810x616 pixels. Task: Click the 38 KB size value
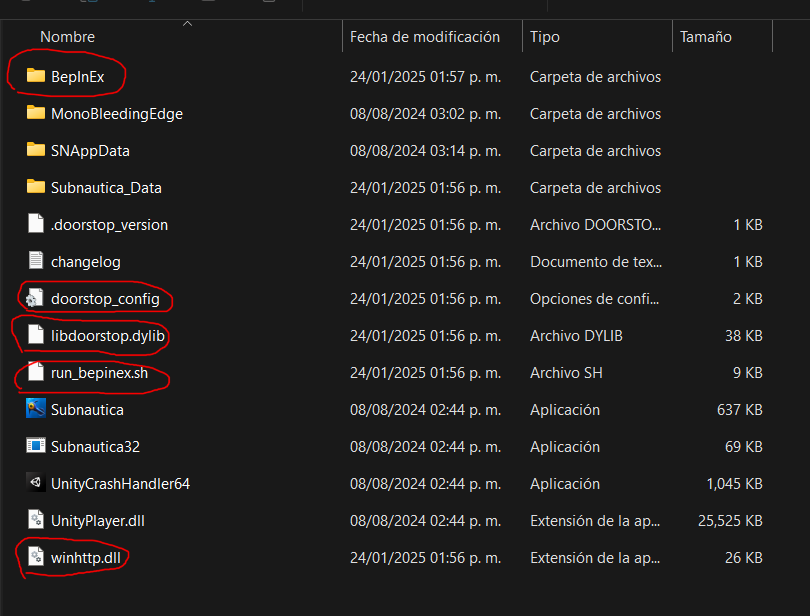tap(744, 336)
